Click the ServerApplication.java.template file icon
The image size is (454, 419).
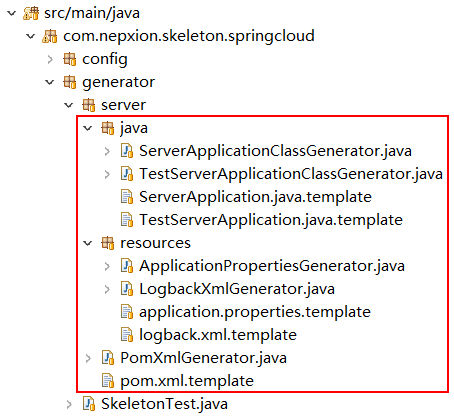pyautogui.click(x=127, y=197)
